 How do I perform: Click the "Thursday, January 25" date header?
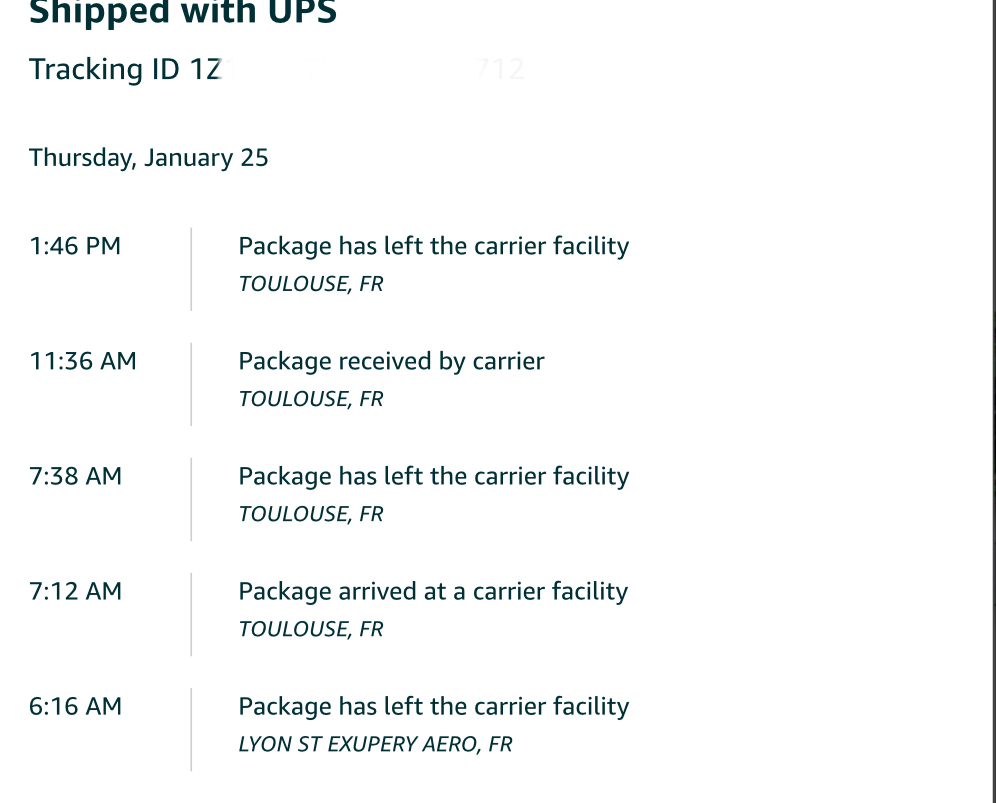tap(148, 158)
